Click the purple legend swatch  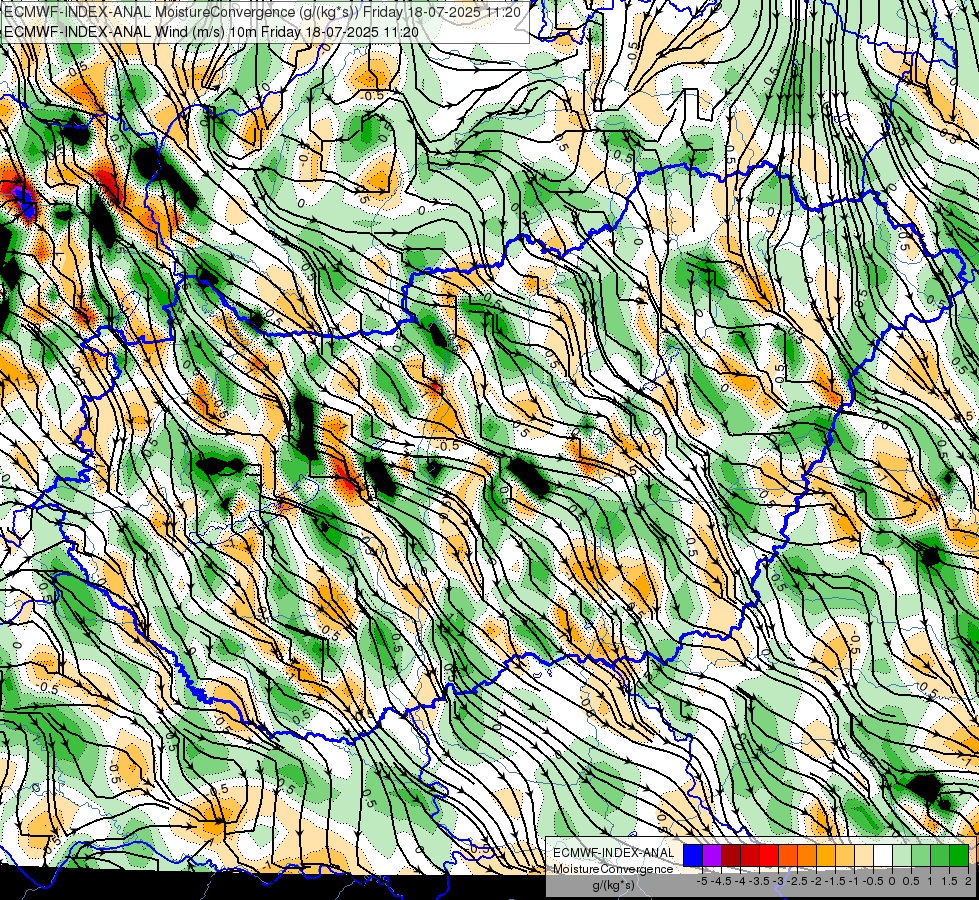click(x=712, y=856)
